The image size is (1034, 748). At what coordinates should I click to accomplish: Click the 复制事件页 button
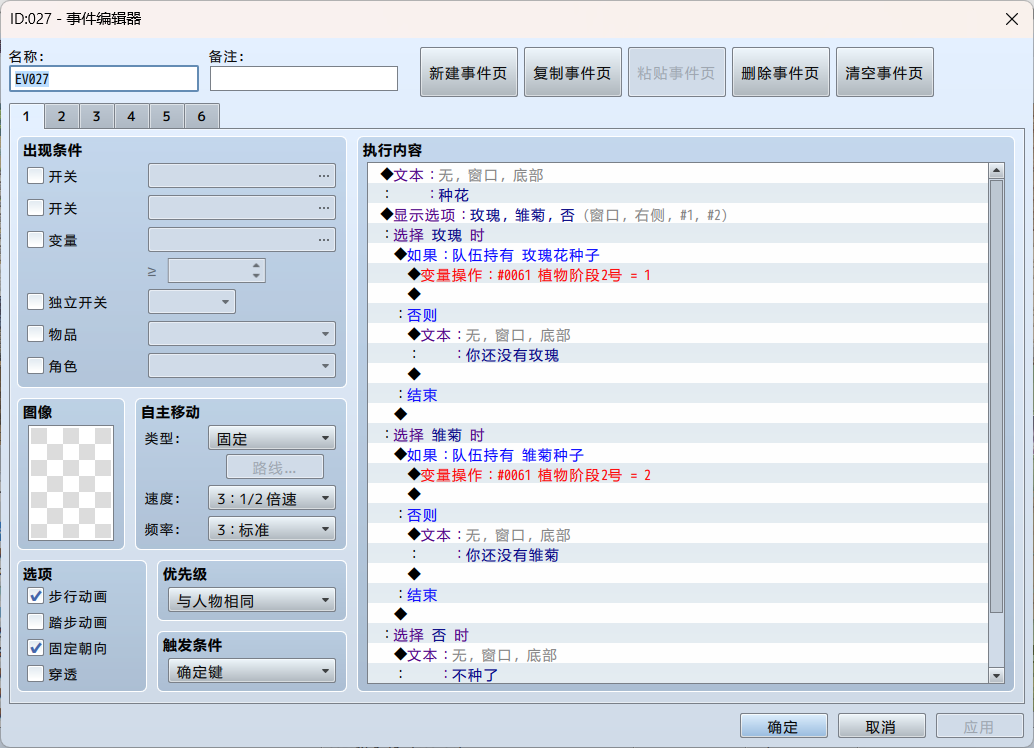573,73
